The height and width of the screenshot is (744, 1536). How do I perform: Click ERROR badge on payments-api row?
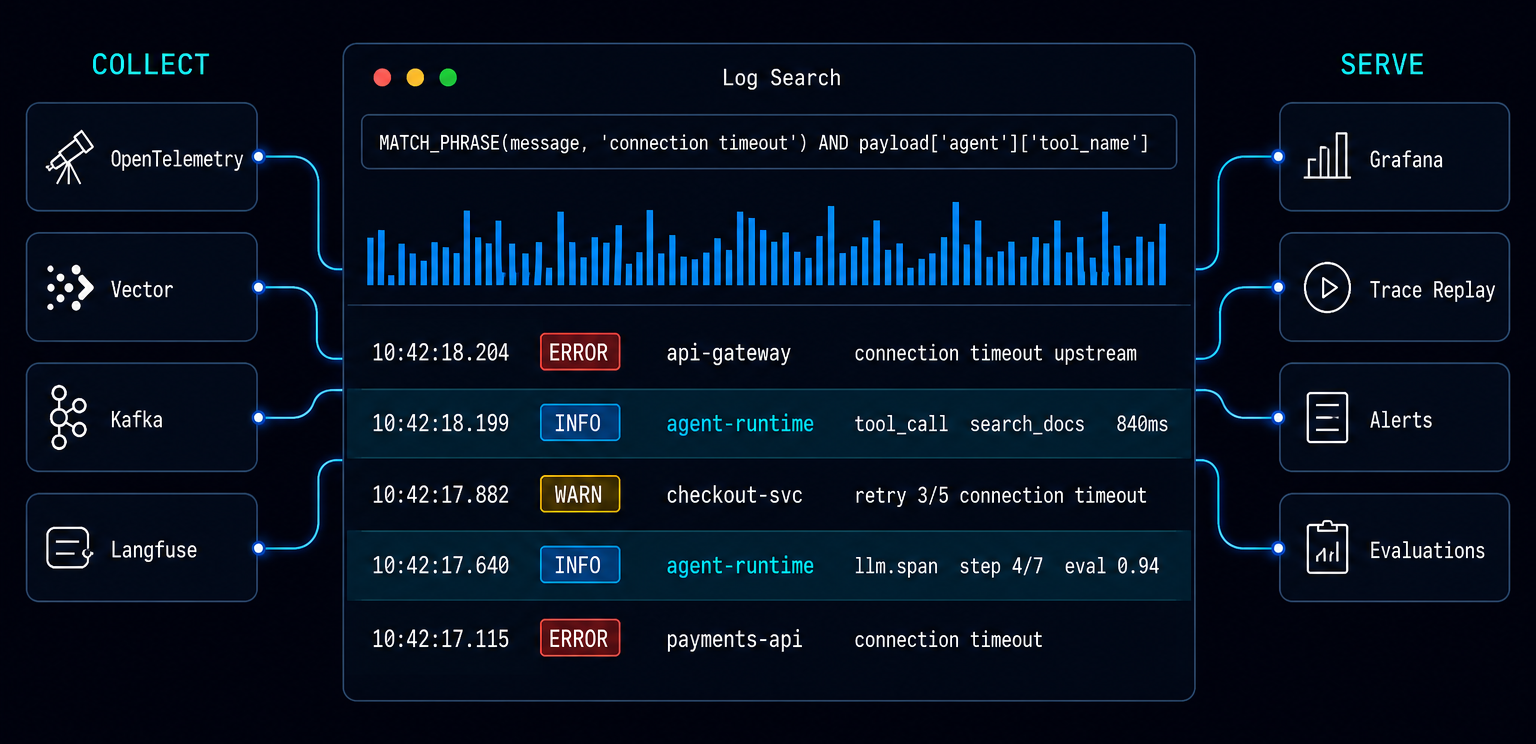click(580, 638)
